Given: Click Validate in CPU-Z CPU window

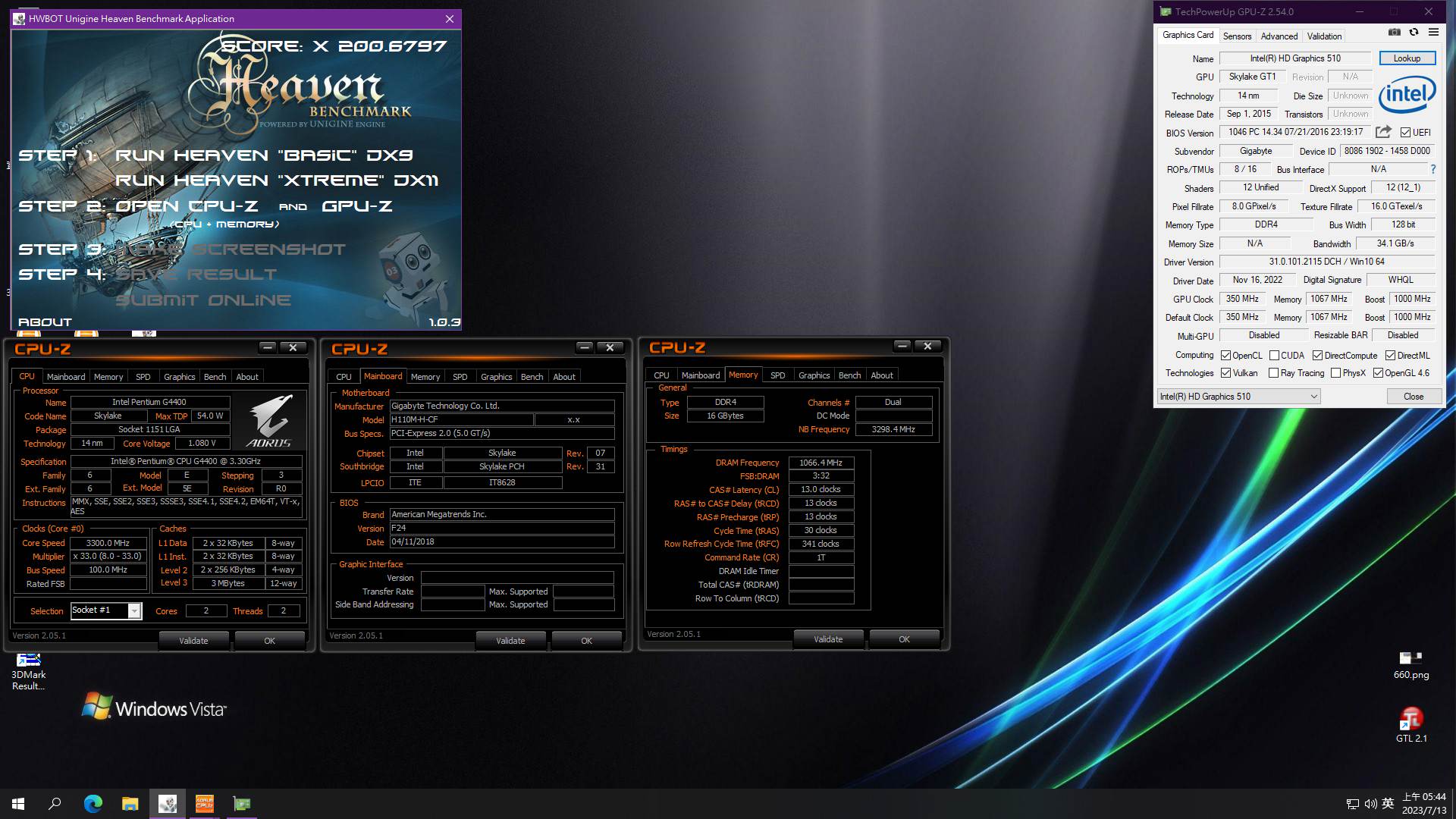Looking at the screenshot, I should tap(193, 641).
